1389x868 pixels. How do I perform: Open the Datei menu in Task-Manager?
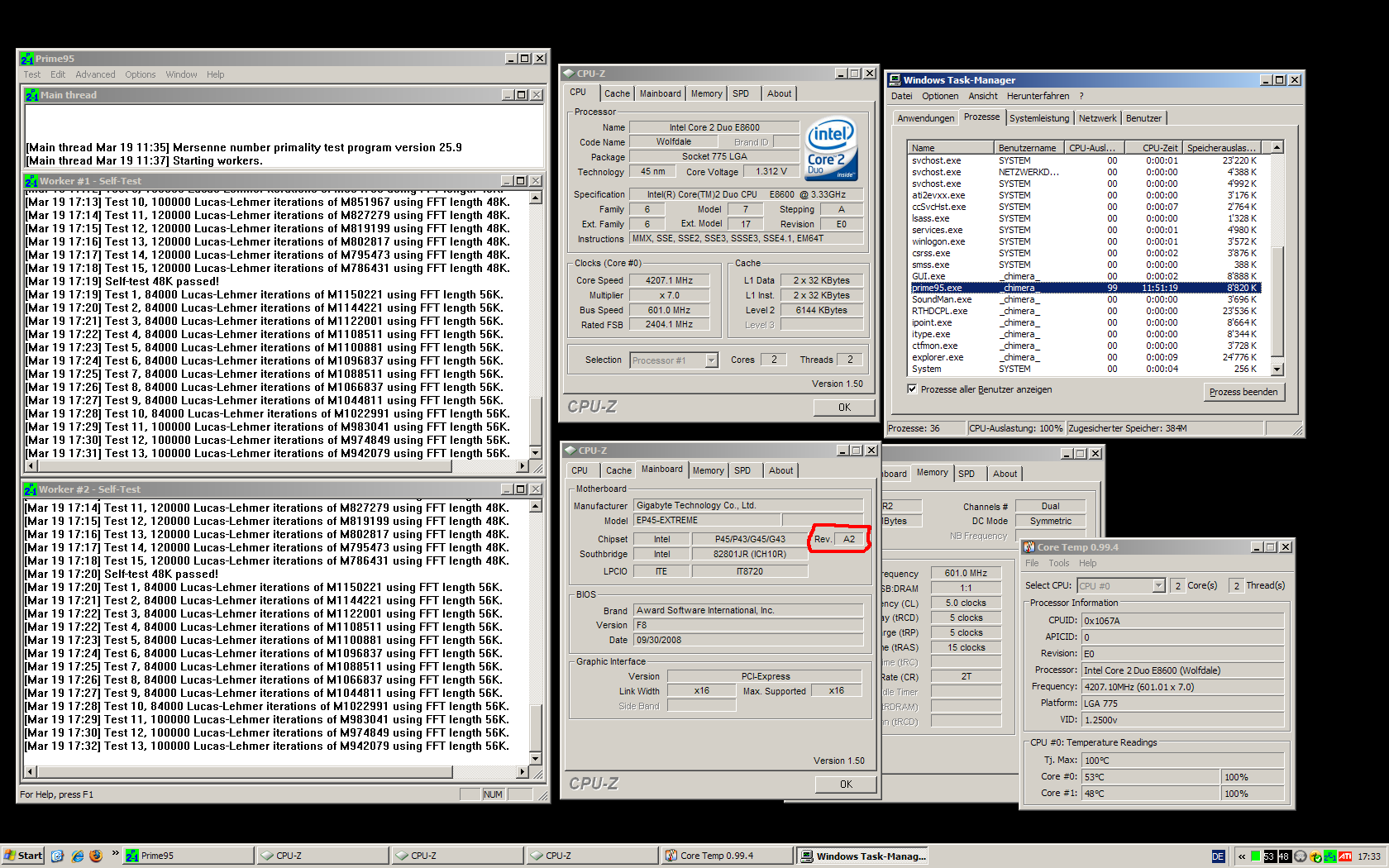coord(902,96)
